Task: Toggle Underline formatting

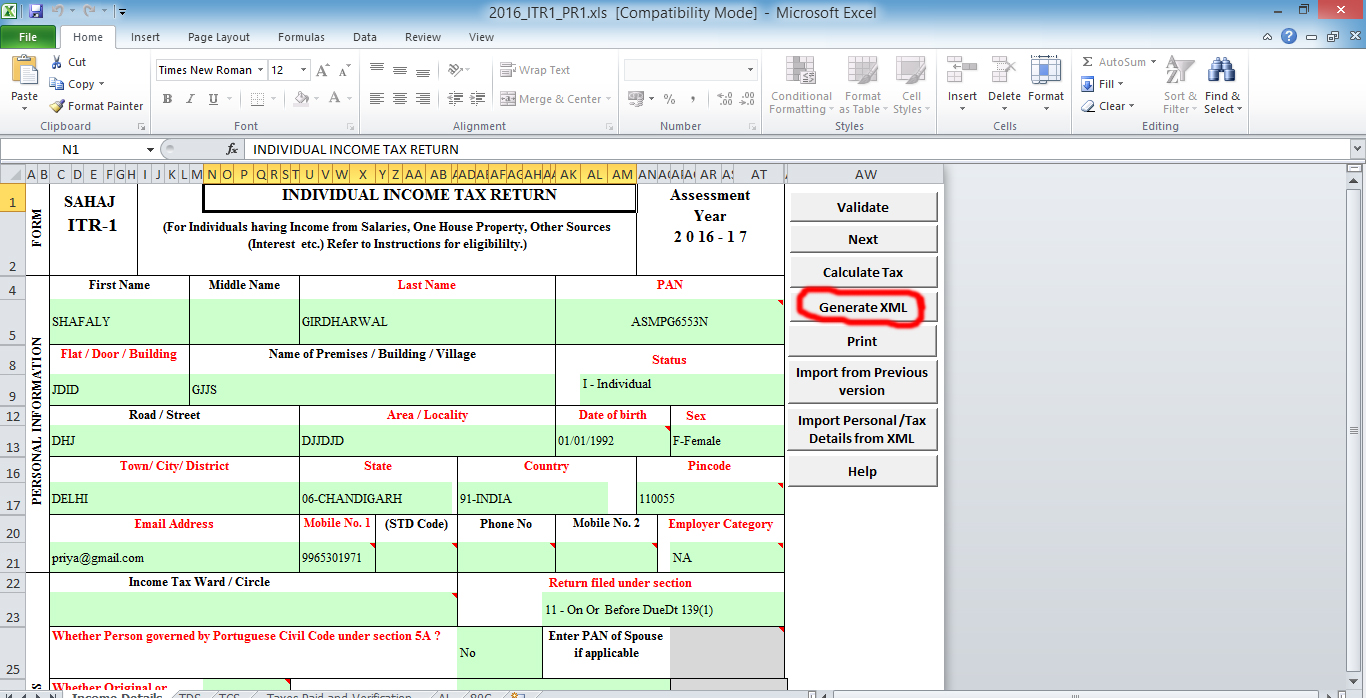Action: pyautogui.click(x=213, y=99)
